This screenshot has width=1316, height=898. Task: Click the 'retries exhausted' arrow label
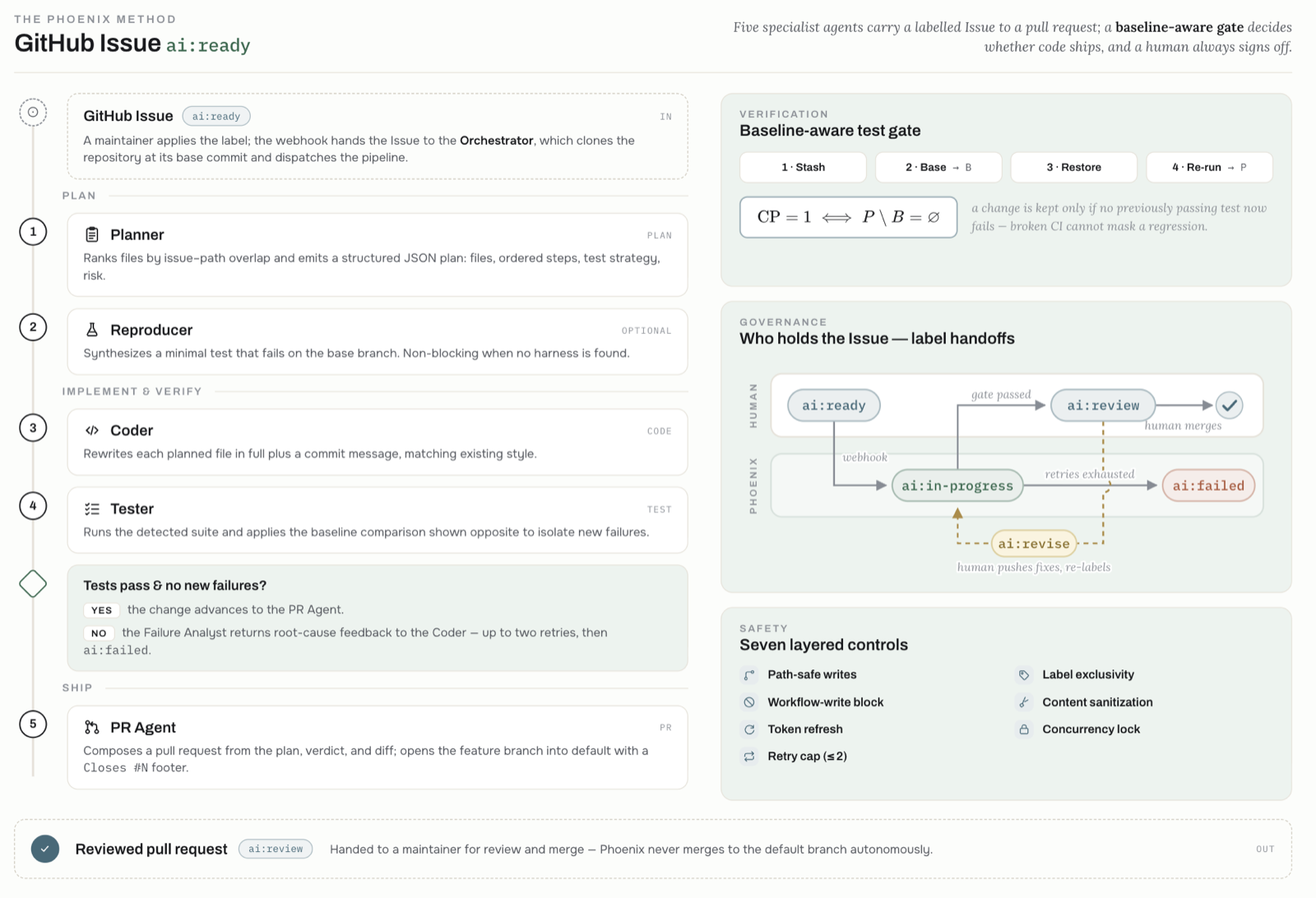1090,474
